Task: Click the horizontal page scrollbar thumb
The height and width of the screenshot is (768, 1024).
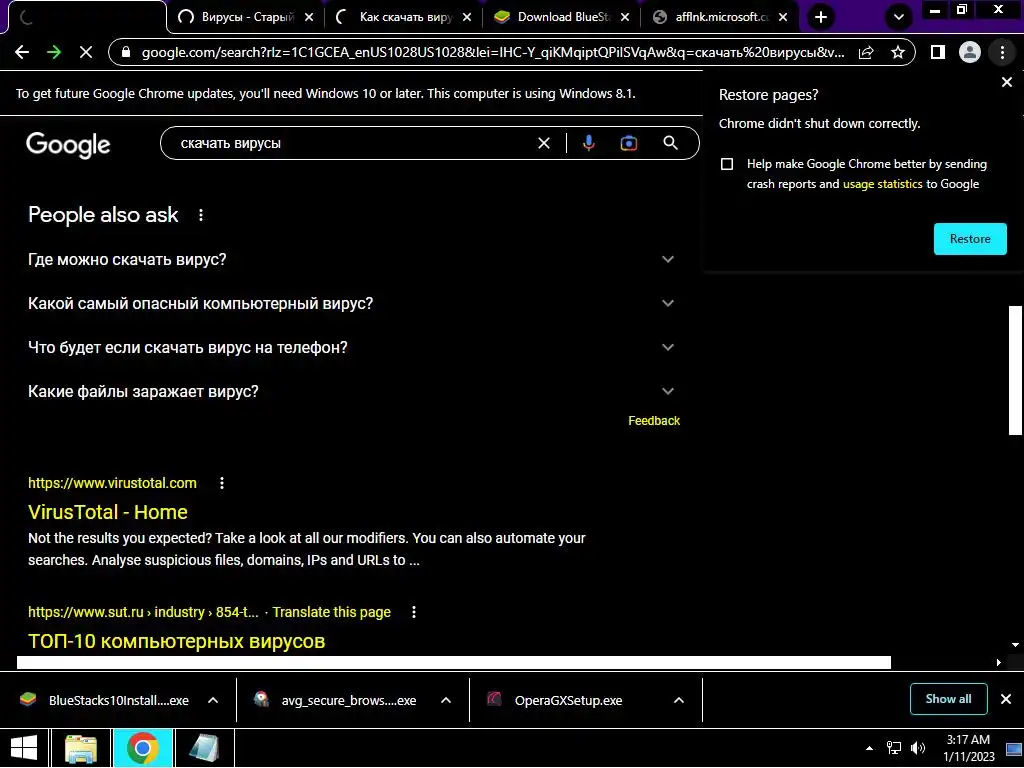Action: 453,662
